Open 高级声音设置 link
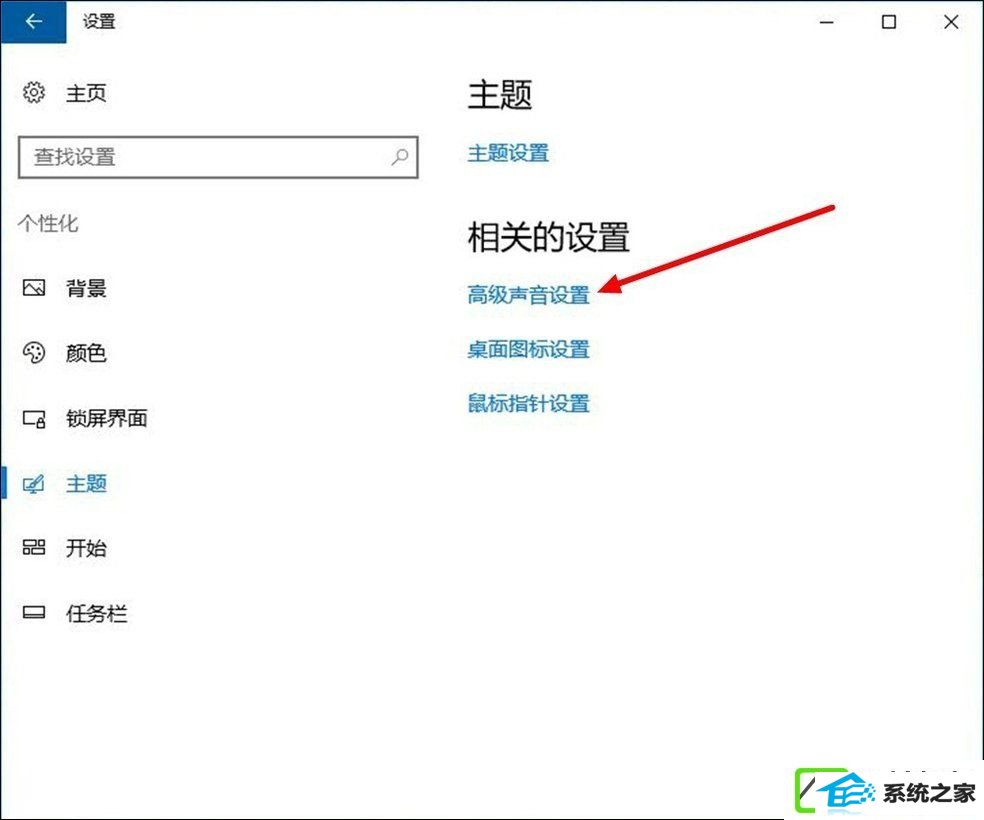984x820 pixels. click(x=528, y=295)
